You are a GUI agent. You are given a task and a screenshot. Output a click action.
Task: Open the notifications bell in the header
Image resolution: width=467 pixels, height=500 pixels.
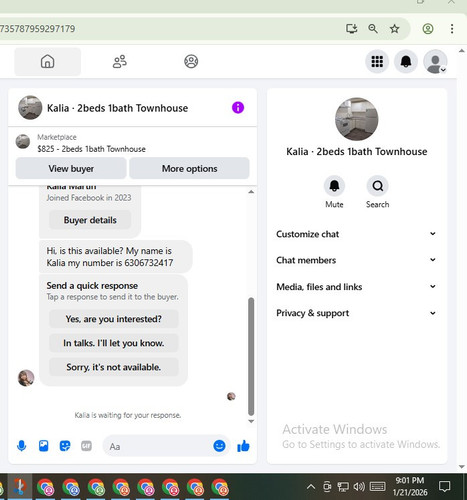click(x=406, y=62)
